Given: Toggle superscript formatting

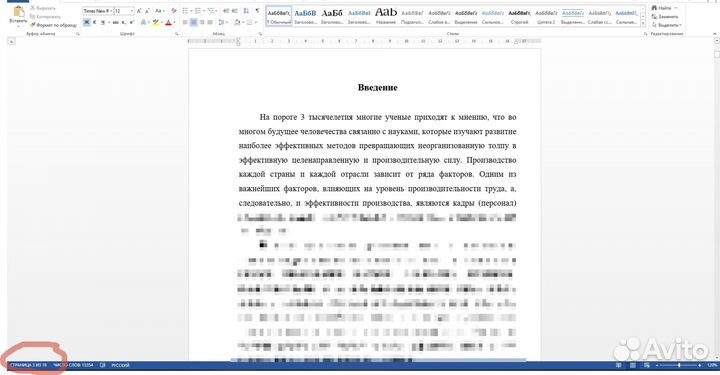Looking at the screenshot, I should [x=132, y=22].
